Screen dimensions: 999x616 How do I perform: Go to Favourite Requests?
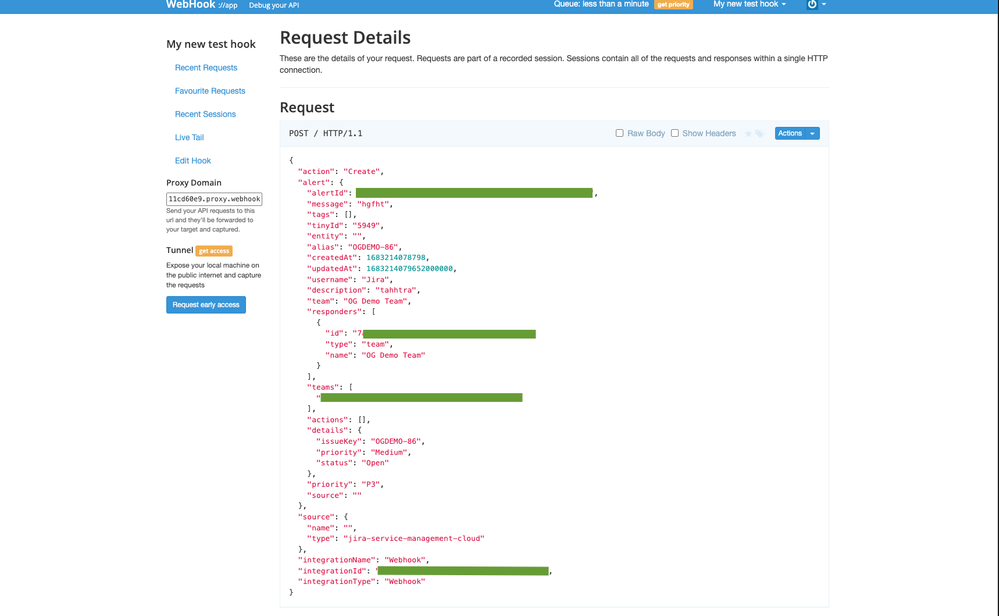(210, 91)
